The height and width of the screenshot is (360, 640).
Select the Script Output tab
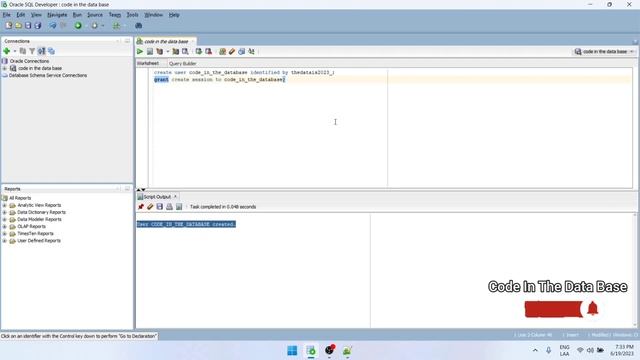157,197
